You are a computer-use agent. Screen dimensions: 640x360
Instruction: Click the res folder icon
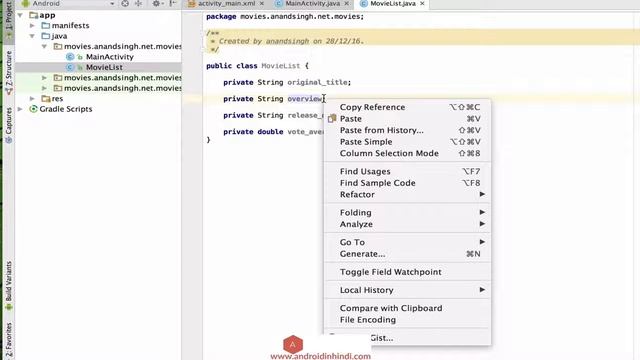click(x=46, y=99)
